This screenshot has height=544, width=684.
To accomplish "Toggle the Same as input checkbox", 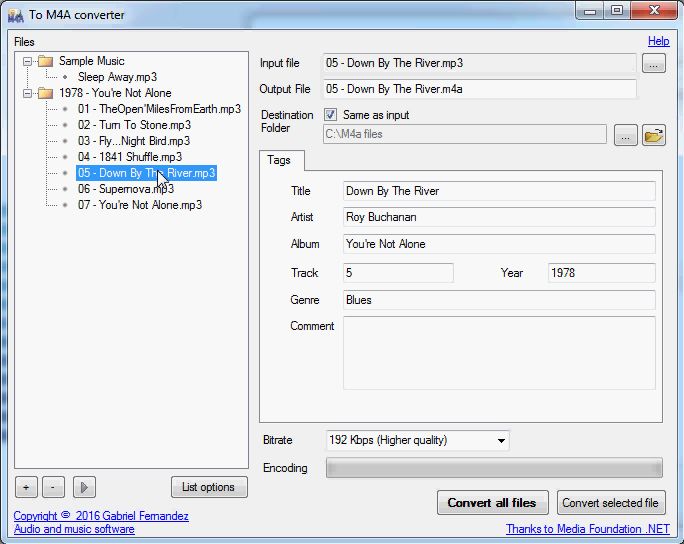I will pos(330,115).
